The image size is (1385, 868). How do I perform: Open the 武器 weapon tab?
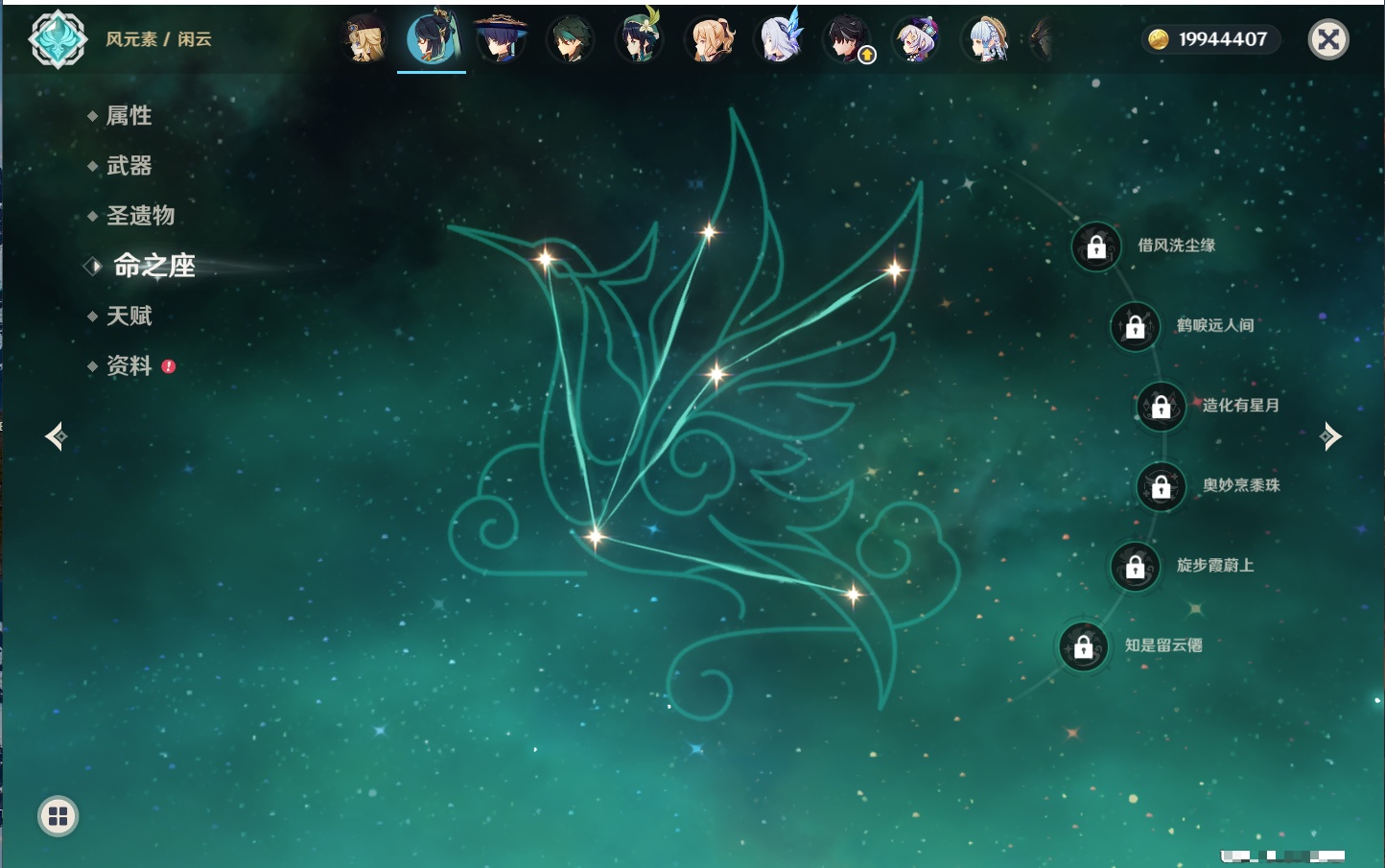point(129,166)
